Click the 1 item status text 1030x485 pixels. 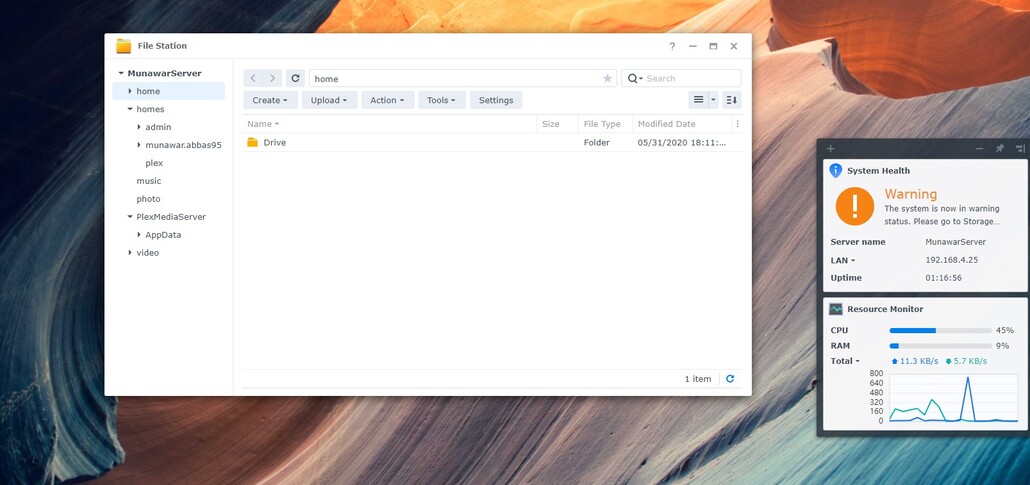tap(698, 379)
